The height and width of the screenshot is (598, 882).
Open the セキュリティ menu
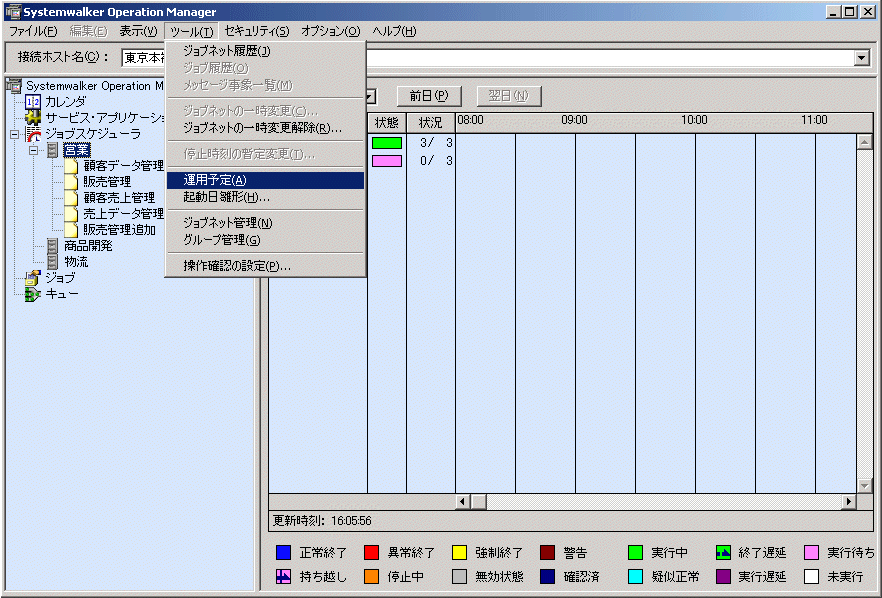click(x=256, y=32)
